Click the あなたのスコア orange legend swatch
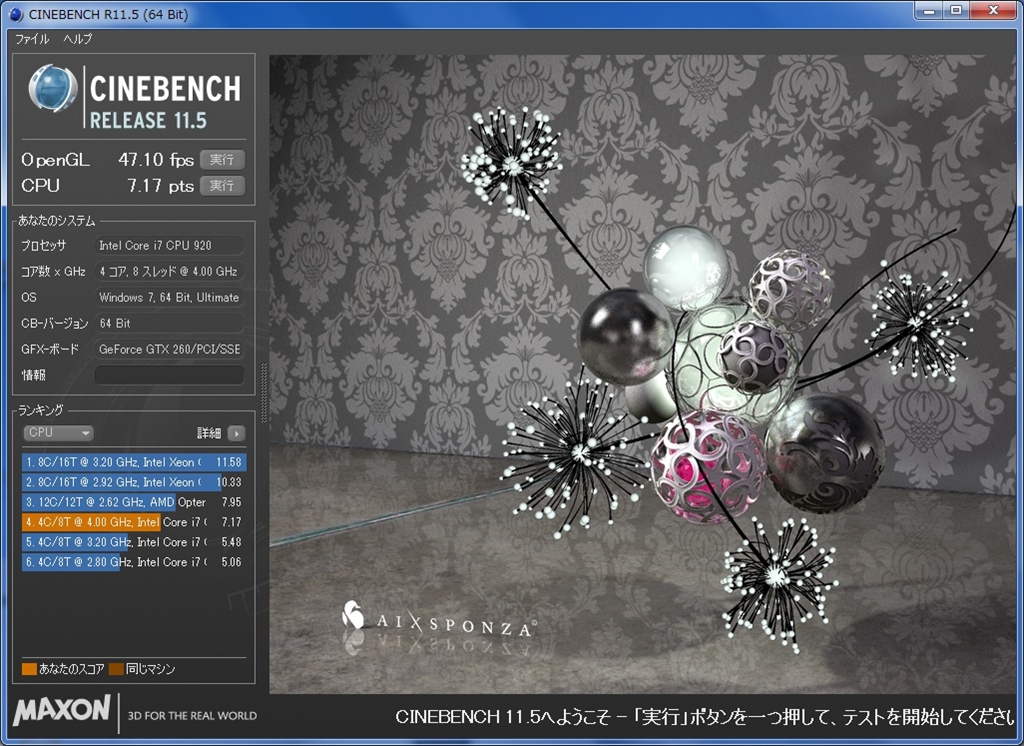 click(29, 669)
